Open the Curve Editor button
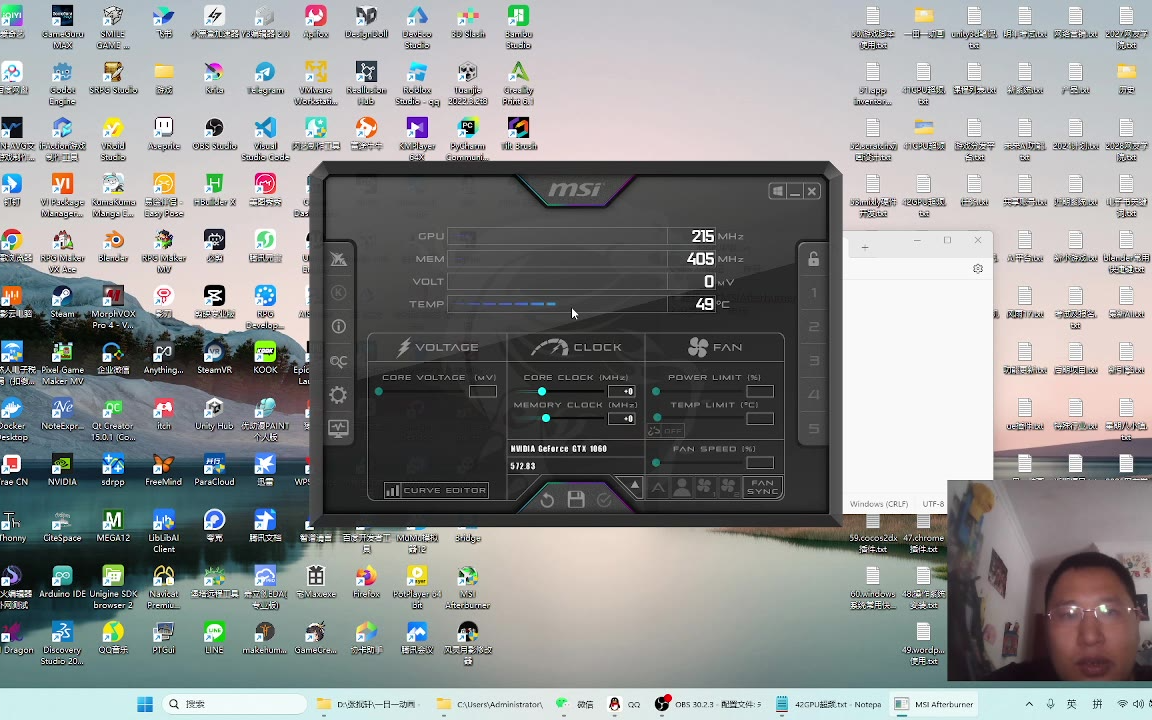1152x720 pixels. [x=436, y=490]
